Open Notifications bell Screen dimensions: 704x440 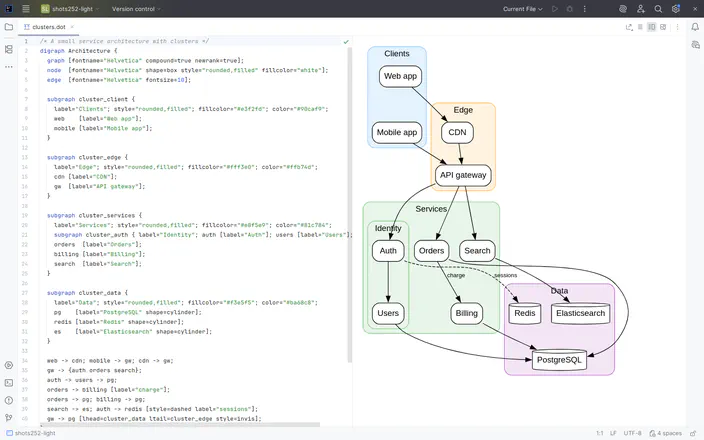pos(695,27)
